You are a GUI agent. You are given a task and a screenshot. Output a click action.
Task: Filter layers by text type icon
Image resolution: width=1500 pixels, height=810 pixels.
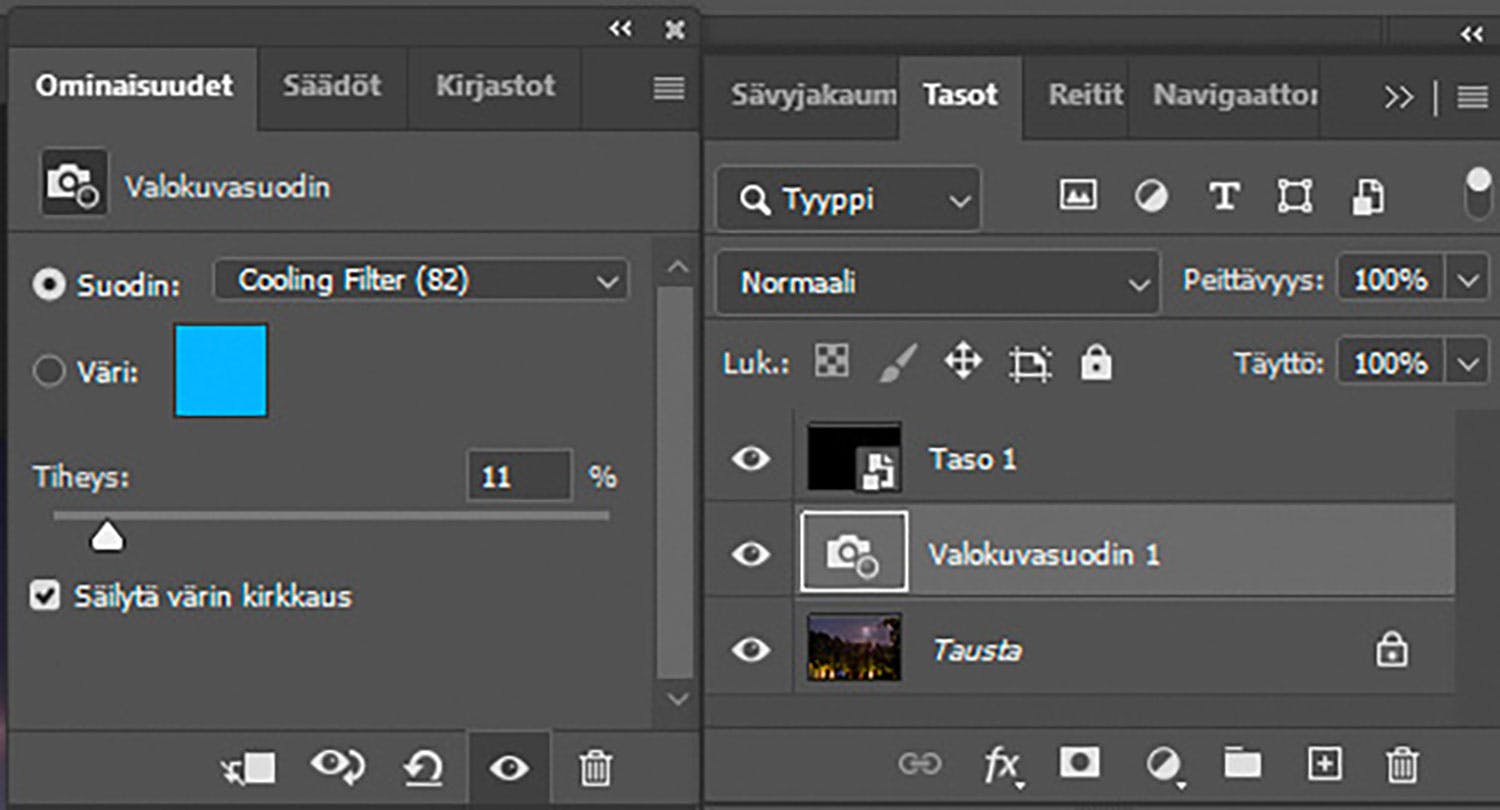pyautogui.click(x=1224, y=196)
